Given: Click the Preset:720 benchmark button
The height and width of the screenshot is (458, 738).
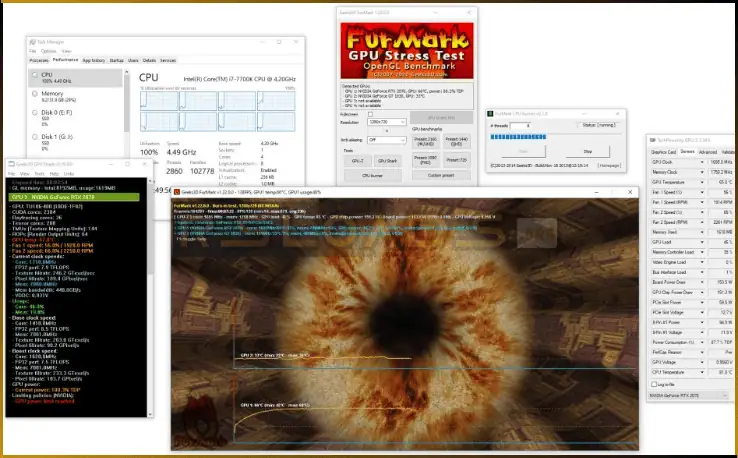Looking at the screenshot, I should 457,160.
